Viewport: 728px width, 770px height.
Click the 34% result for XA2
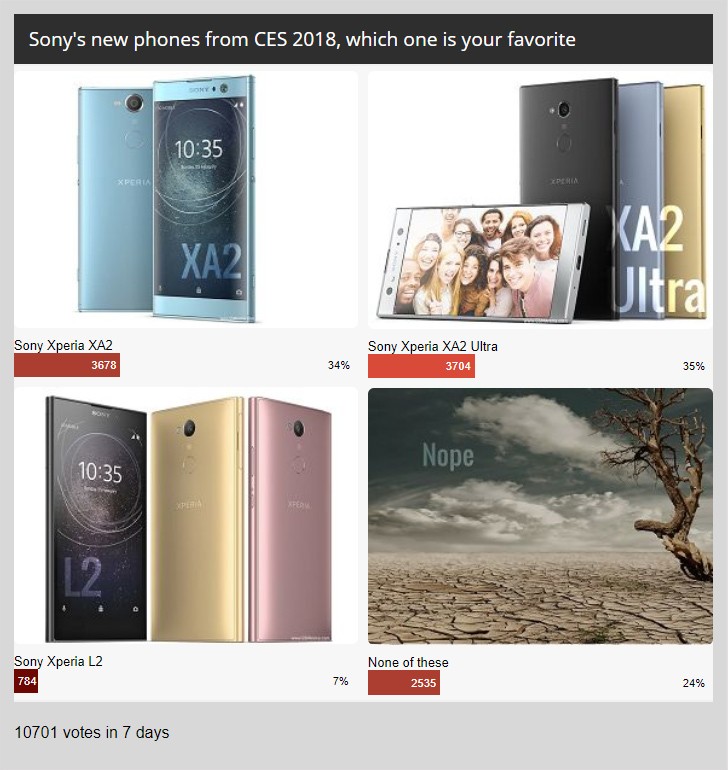pyautogui.click(x=339, y=365)
